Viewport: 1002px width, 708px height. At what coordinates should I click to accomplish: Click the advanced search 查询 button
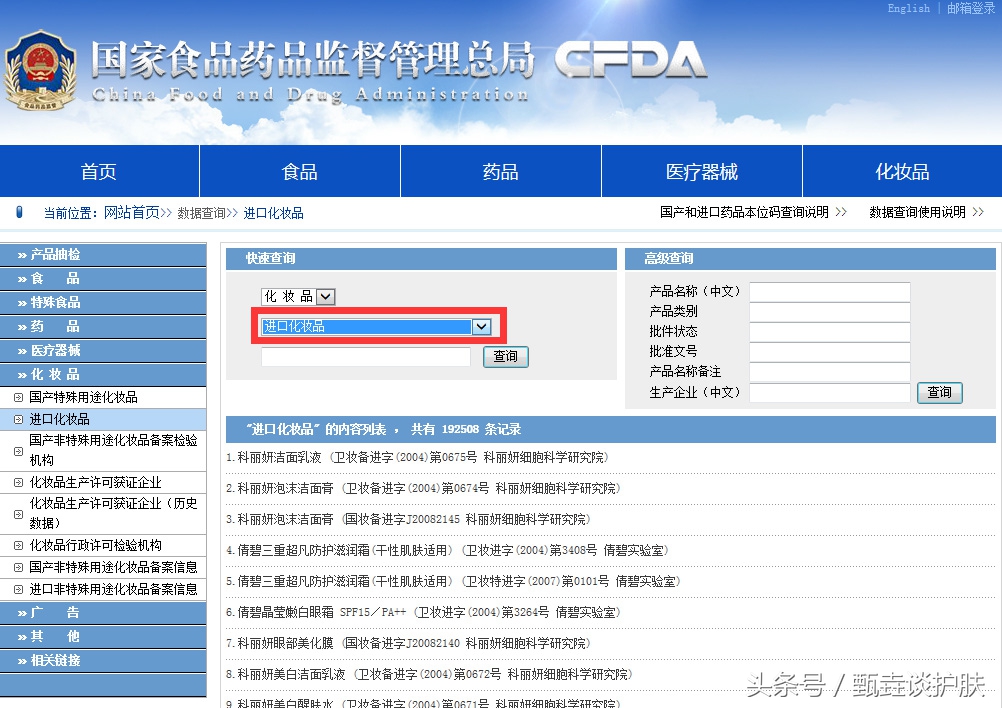939,392
